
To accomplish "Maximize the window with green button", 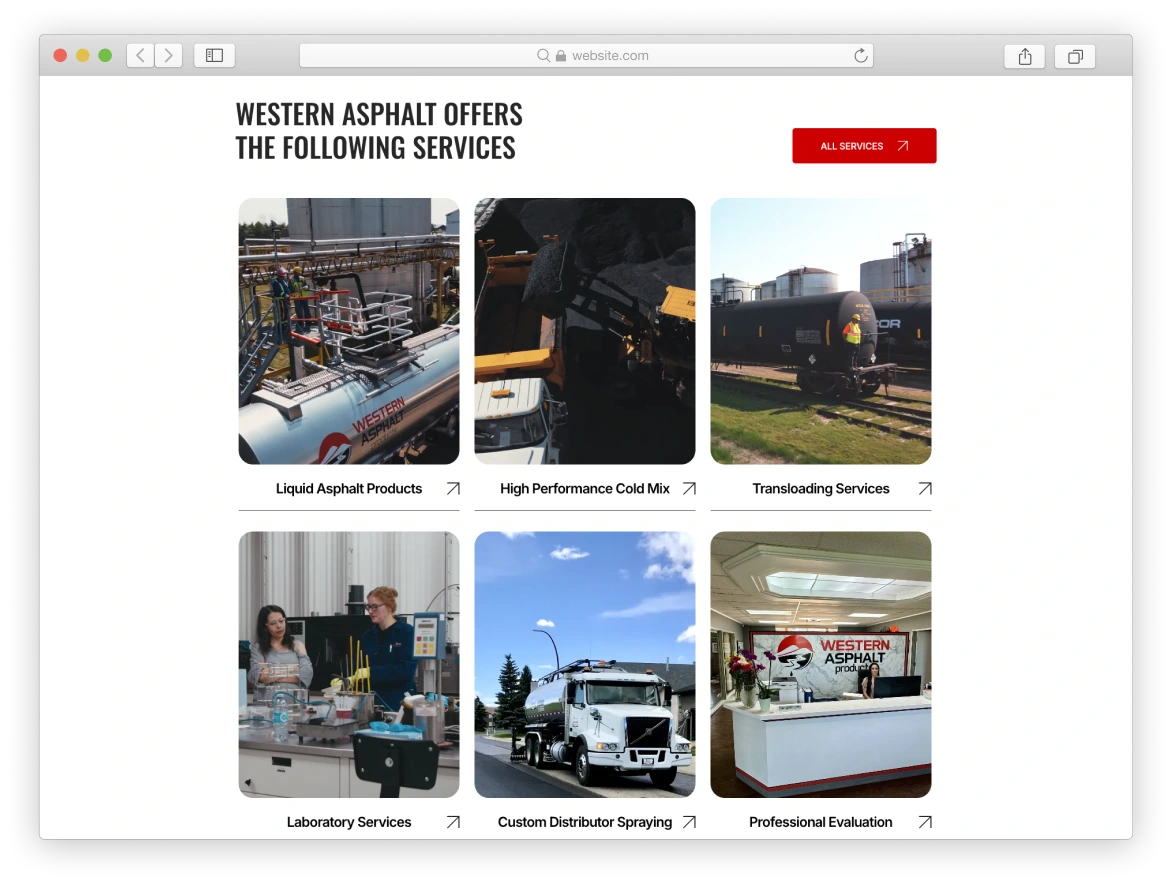I will (105, 55).
